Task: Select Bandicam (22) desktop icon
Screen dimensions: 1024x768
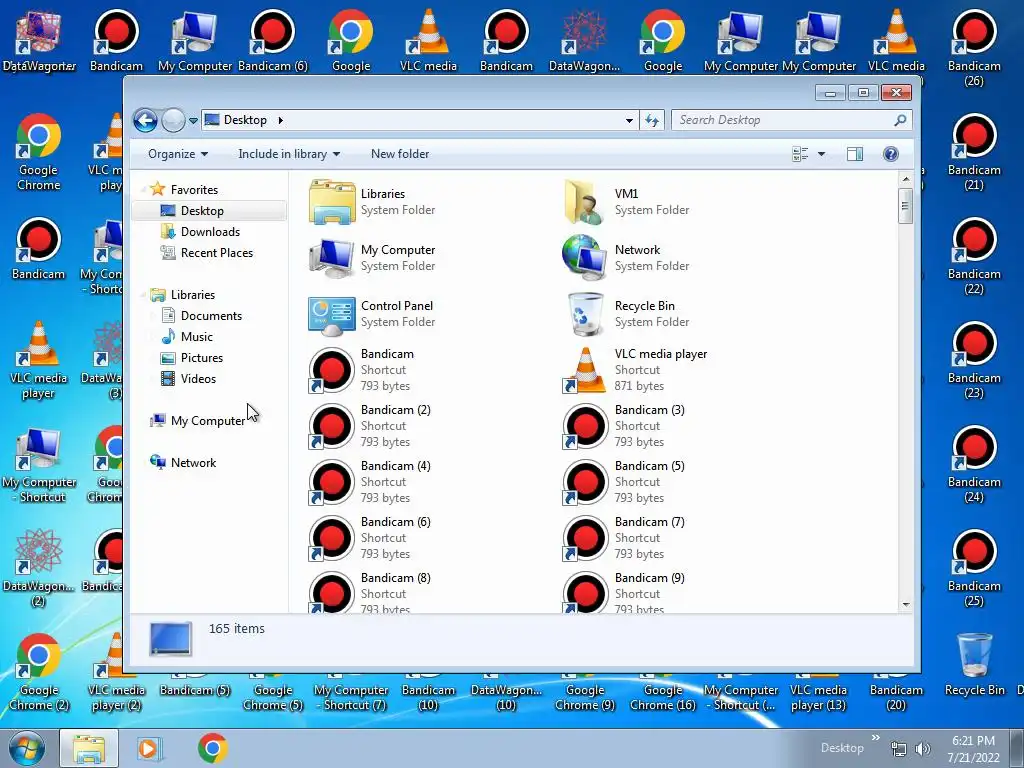Action: (x=974, y=255)
